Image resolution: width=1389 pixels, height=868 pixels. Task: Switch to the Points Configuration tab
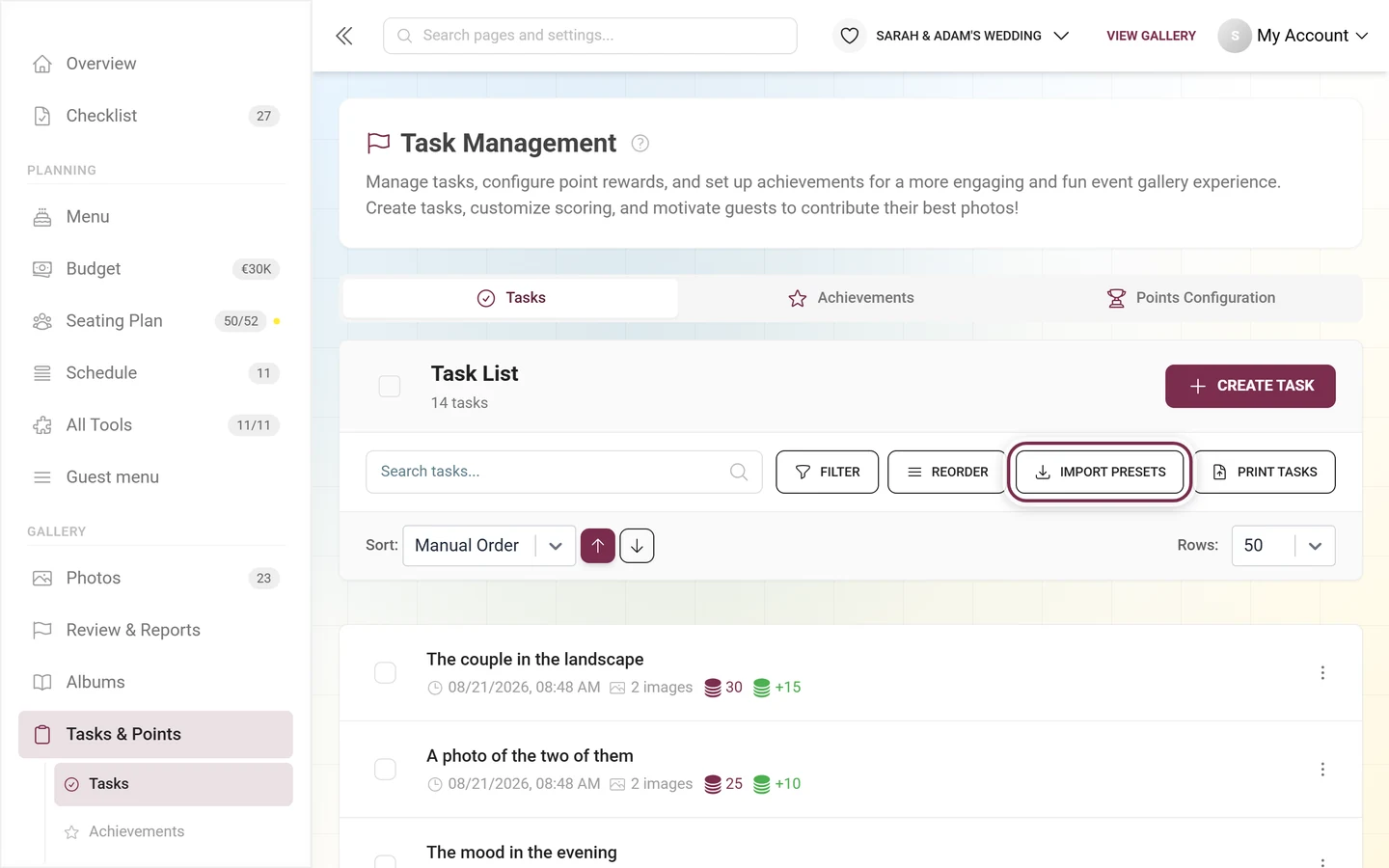tap(1191, 298)
